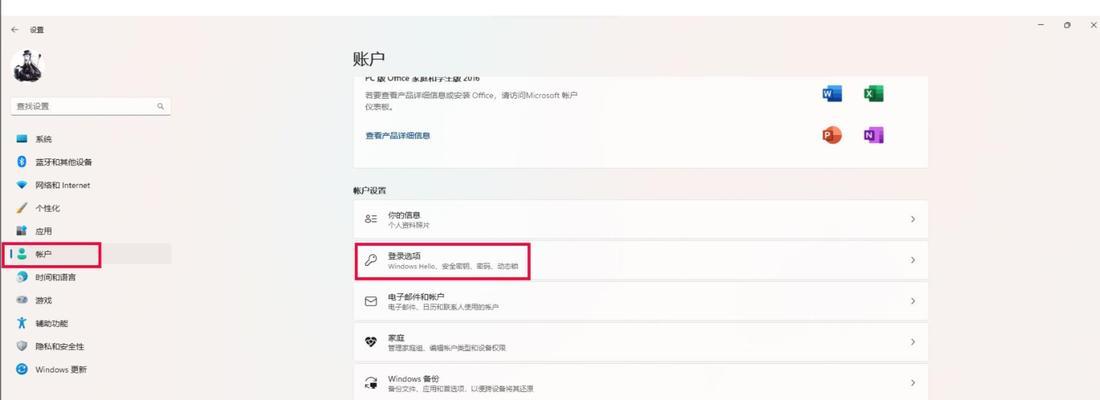
Task: Click the Excel icon in Office card
Action: (x=873, y=93)
